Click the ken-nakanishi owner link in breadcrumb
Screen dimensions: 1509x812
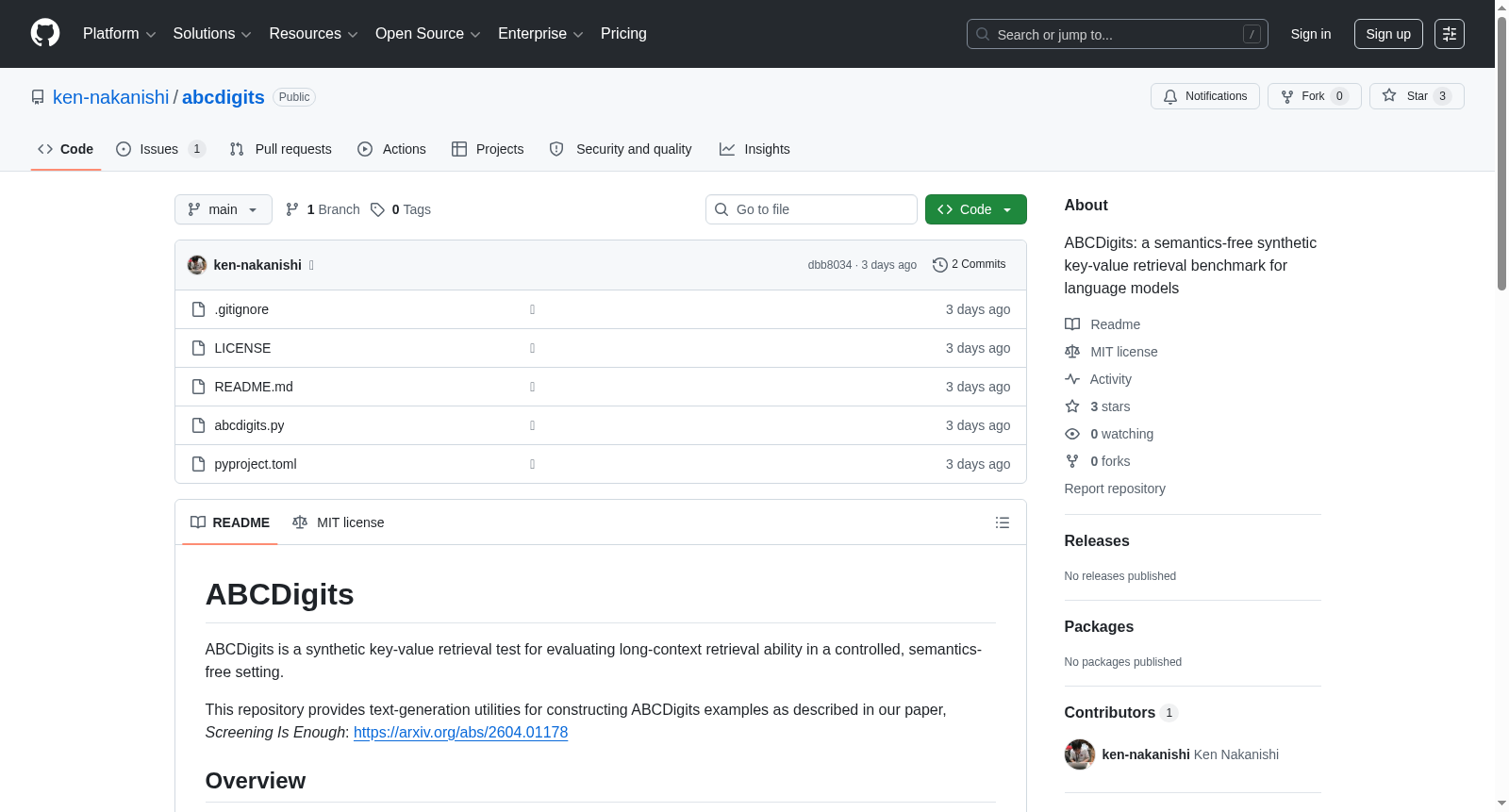point(111,97)
